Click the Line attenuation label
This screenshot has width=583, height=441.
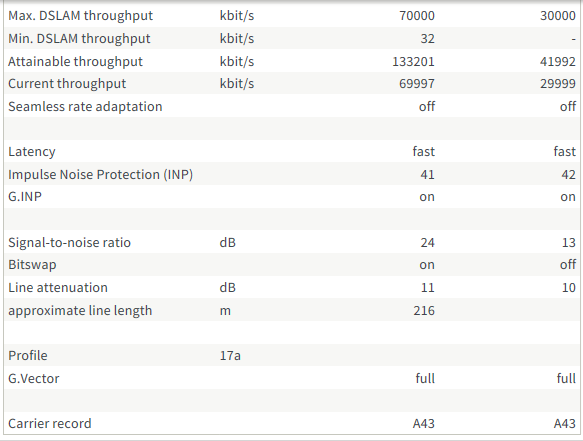(58, 288)
